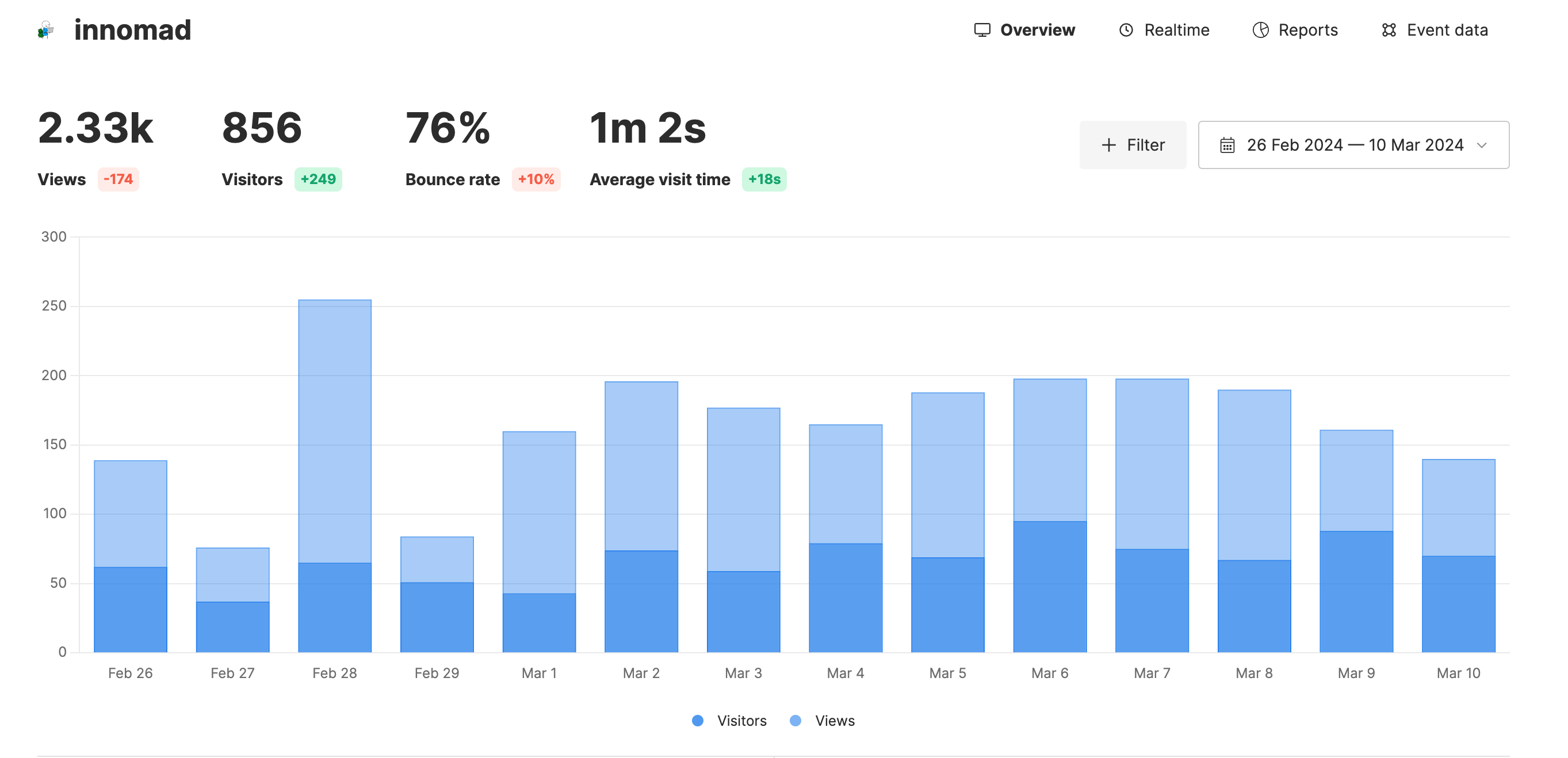Click the Views legend color dot

click(795, 720)
